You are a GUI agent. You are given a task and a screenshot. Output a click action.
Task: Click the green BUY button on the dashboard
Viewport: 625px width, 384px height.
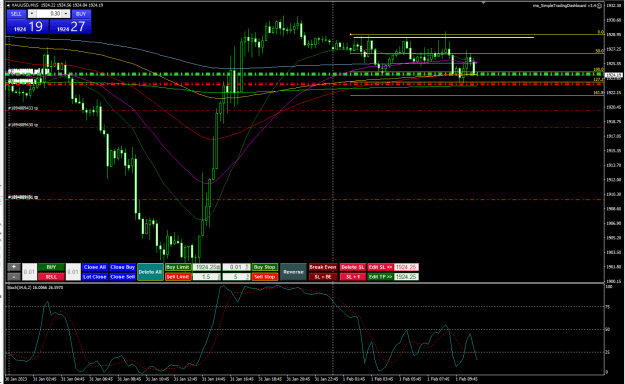(51, 267)
